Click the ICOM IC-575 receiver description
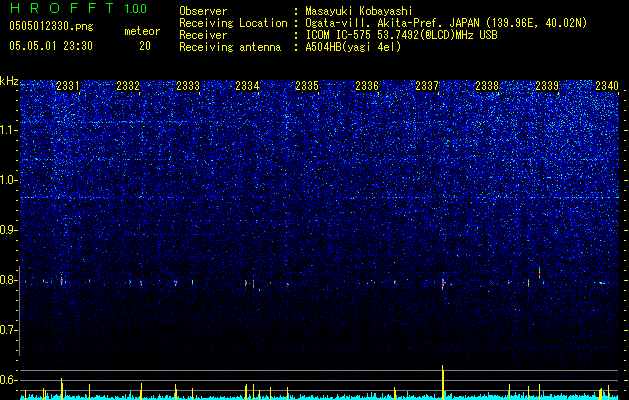Screen dimensions: 629x400 [401, 35]
